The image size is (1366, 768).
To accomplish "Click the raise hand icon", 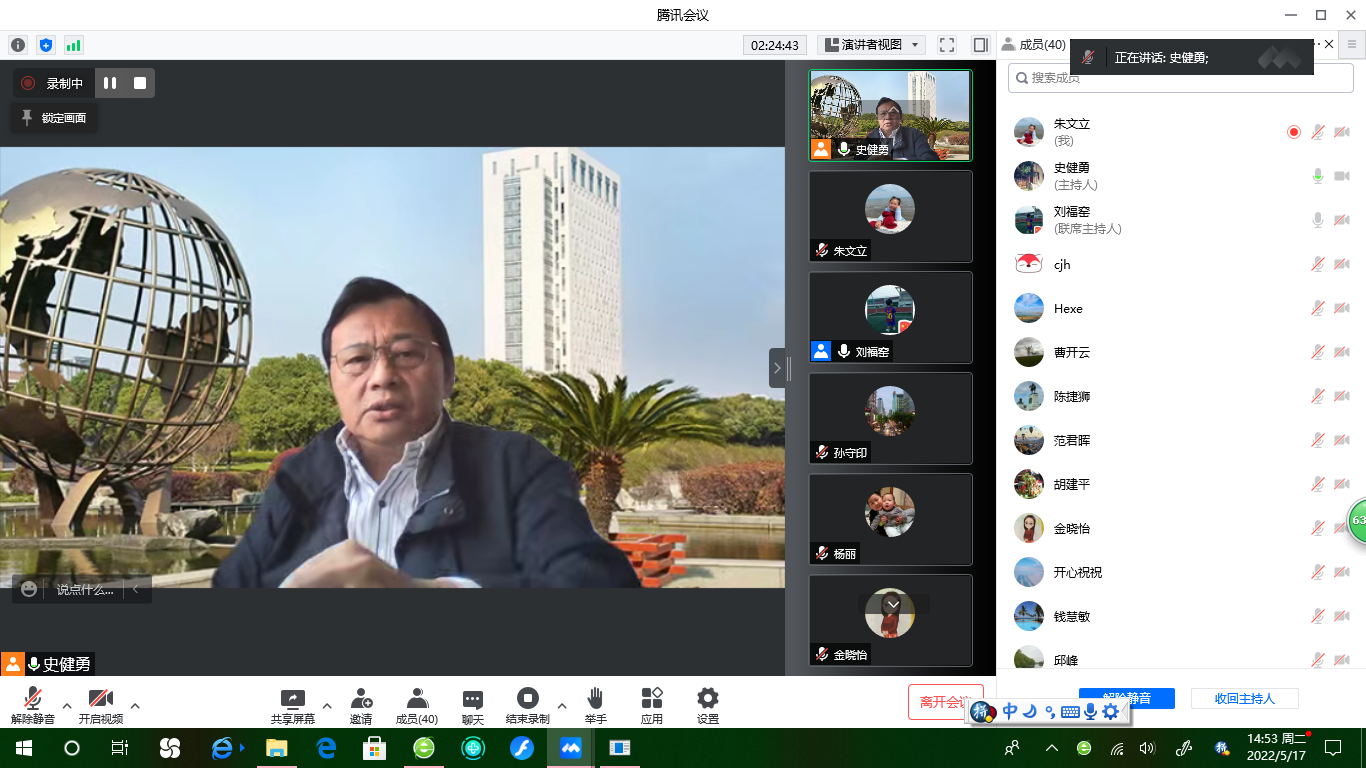I will coord(595,698).
